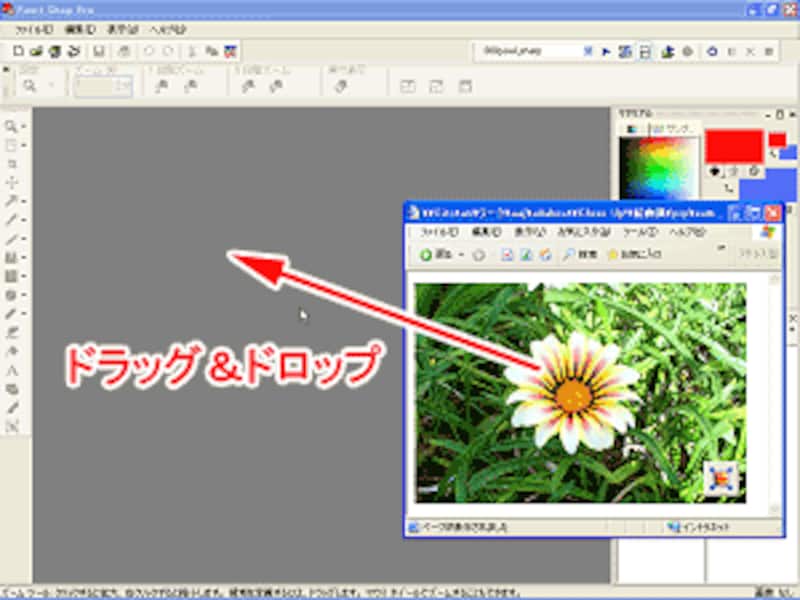Open the File menu in Paint Shop Pro
800x600 pixels.
tap(33, 30)
